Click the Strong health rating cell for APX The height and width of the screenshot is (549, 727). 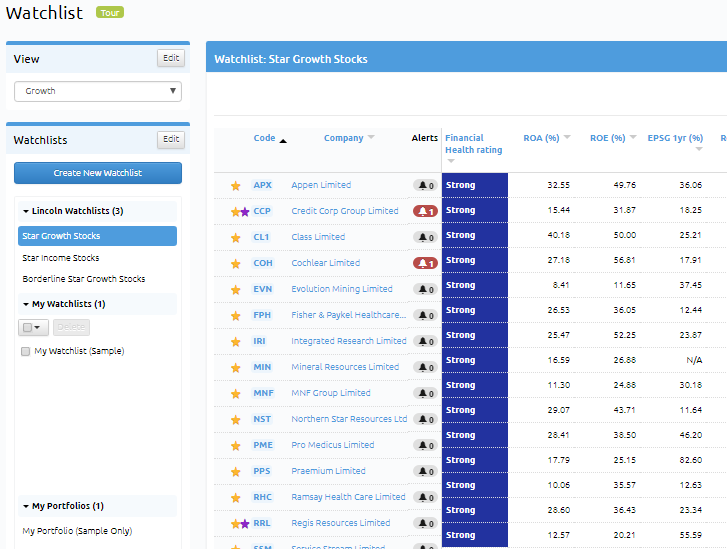click(475, 185)
